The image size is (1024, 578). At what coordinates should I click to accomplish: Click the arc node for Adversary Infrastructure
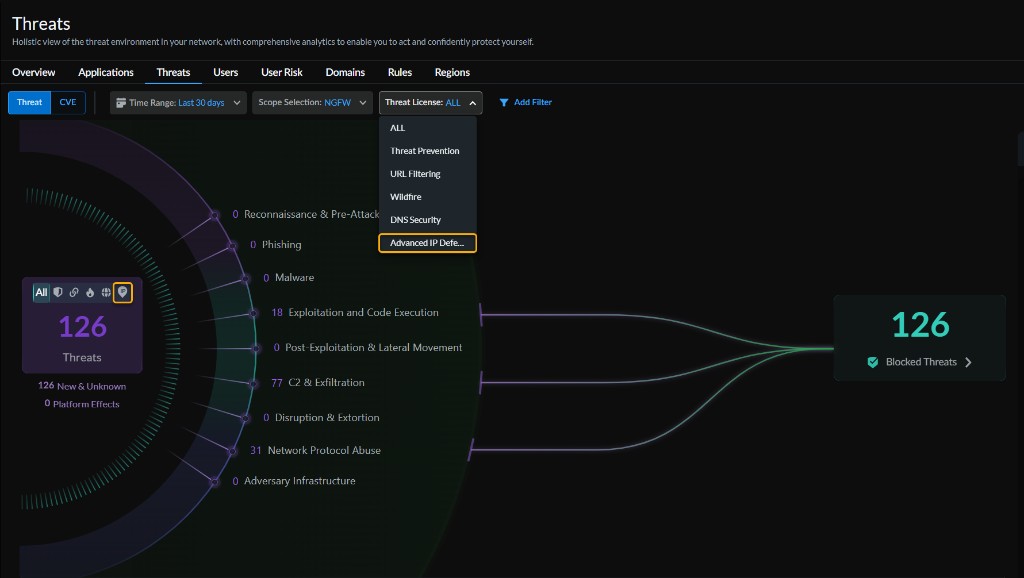point(215,482)
